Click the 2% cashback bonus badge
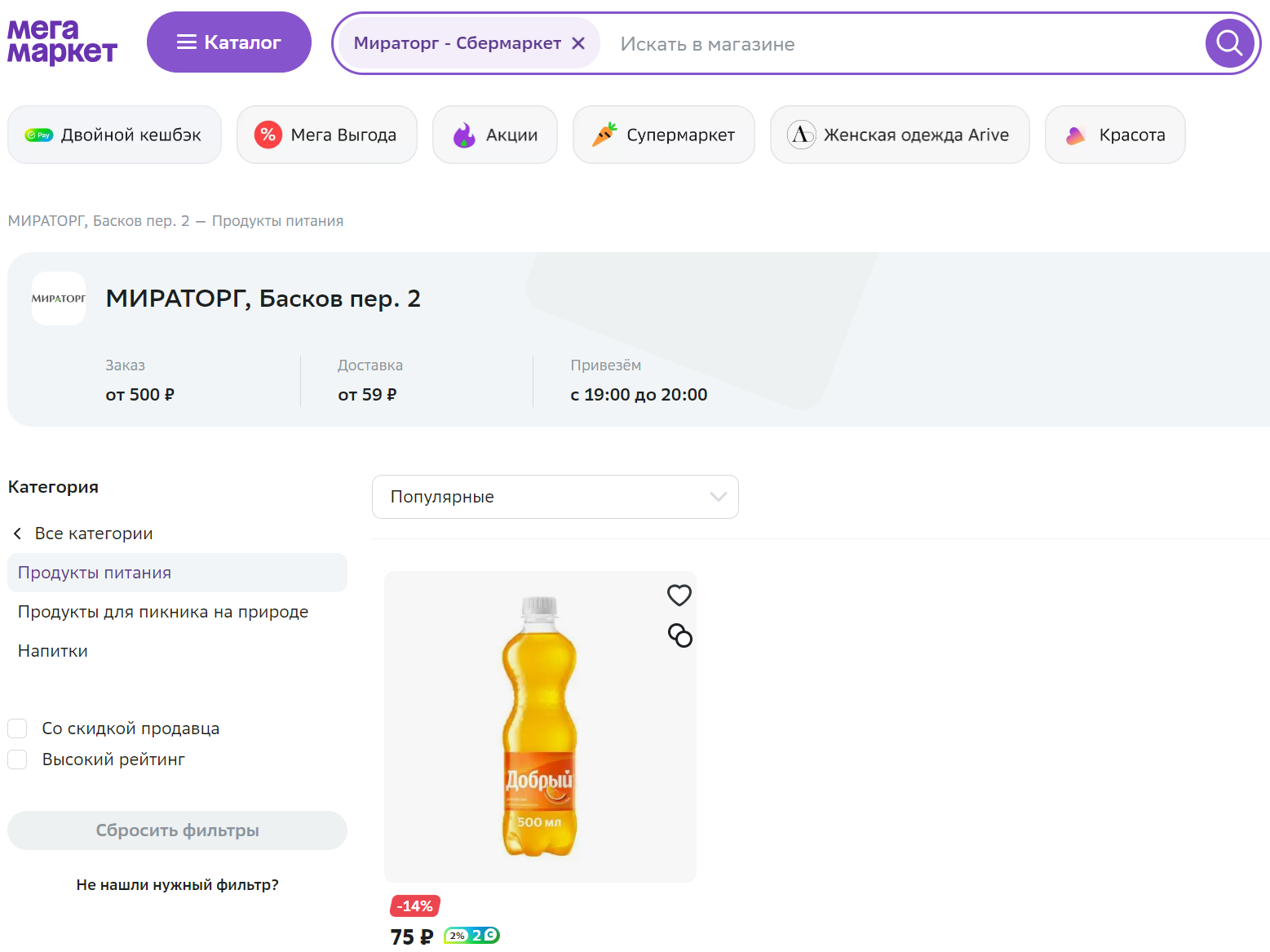 (471, 936)
